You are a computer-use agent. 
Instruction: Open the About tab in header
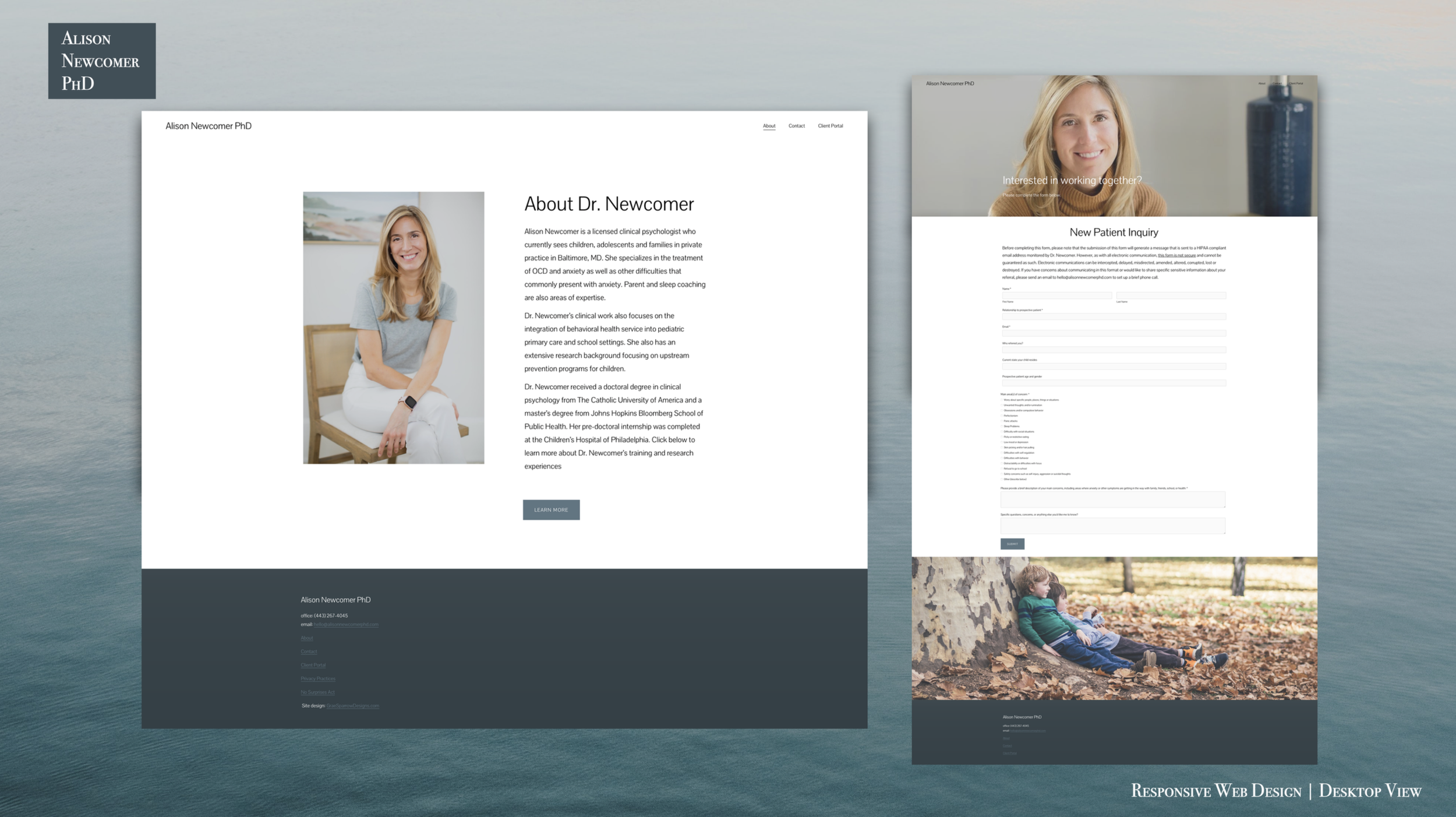pos(769,126)
